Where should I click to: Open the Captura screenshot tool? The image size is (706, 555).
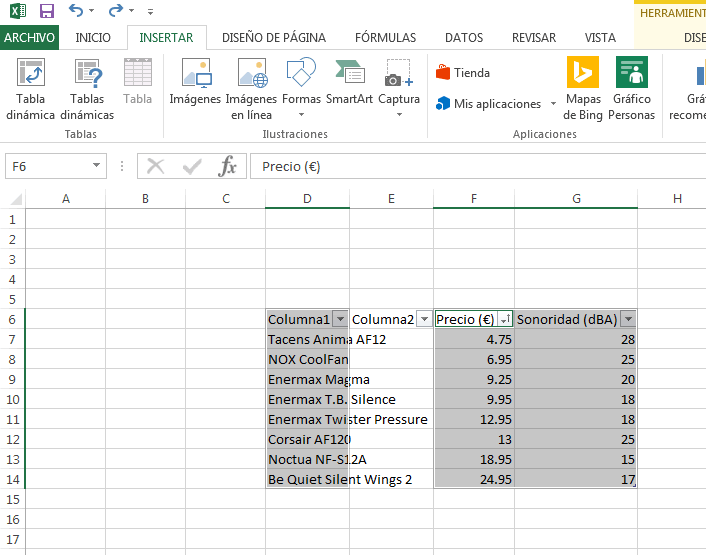click(x=399, y=88)
